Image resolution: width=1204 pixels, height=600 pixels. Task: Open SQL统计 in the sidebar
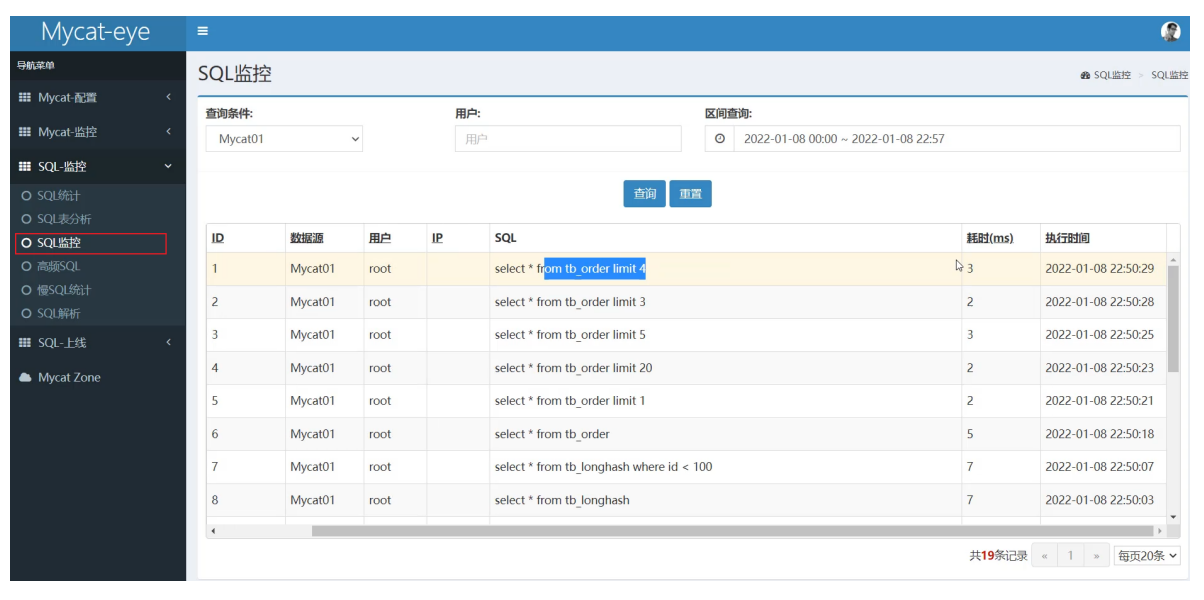pos(58,196)
